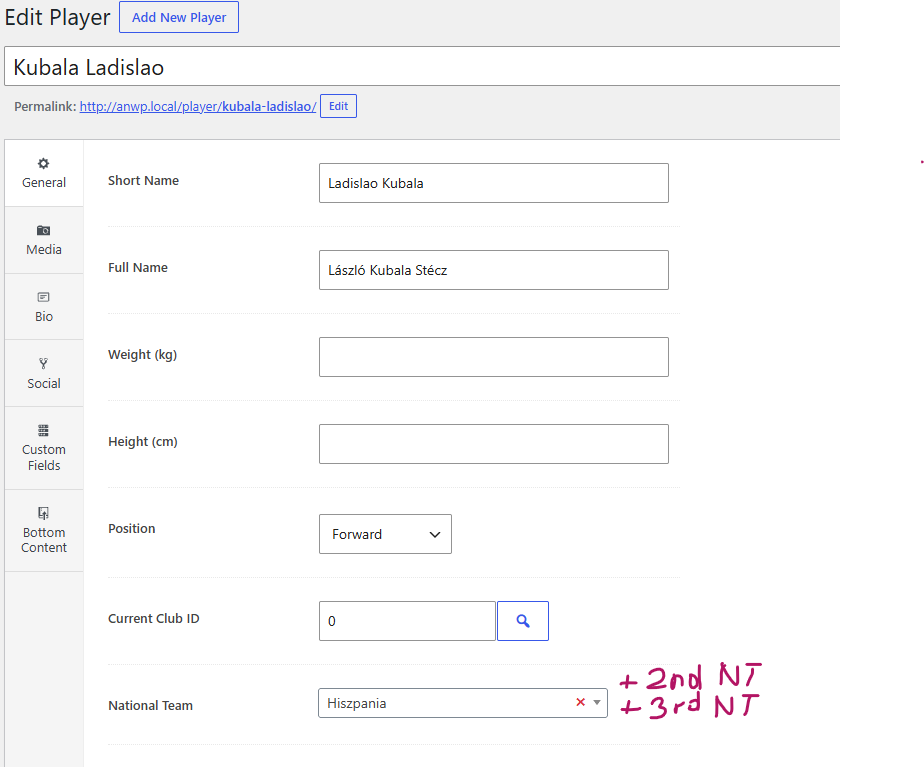This screenshot has width=924, height=767.
Task: Focus the Weight (kg) input field
Action: [494, 357]
